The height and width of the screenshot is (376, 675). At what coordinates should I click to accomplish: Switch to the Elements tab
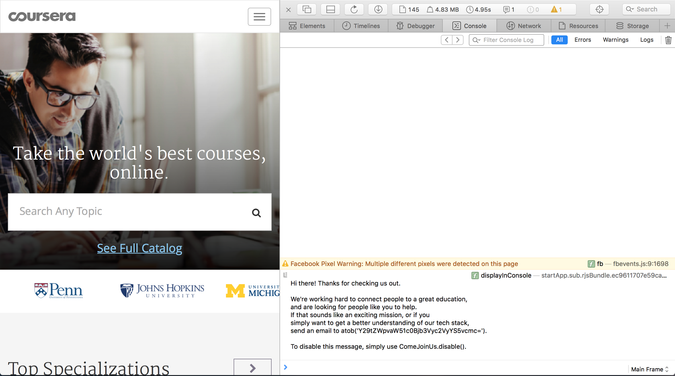307,26
